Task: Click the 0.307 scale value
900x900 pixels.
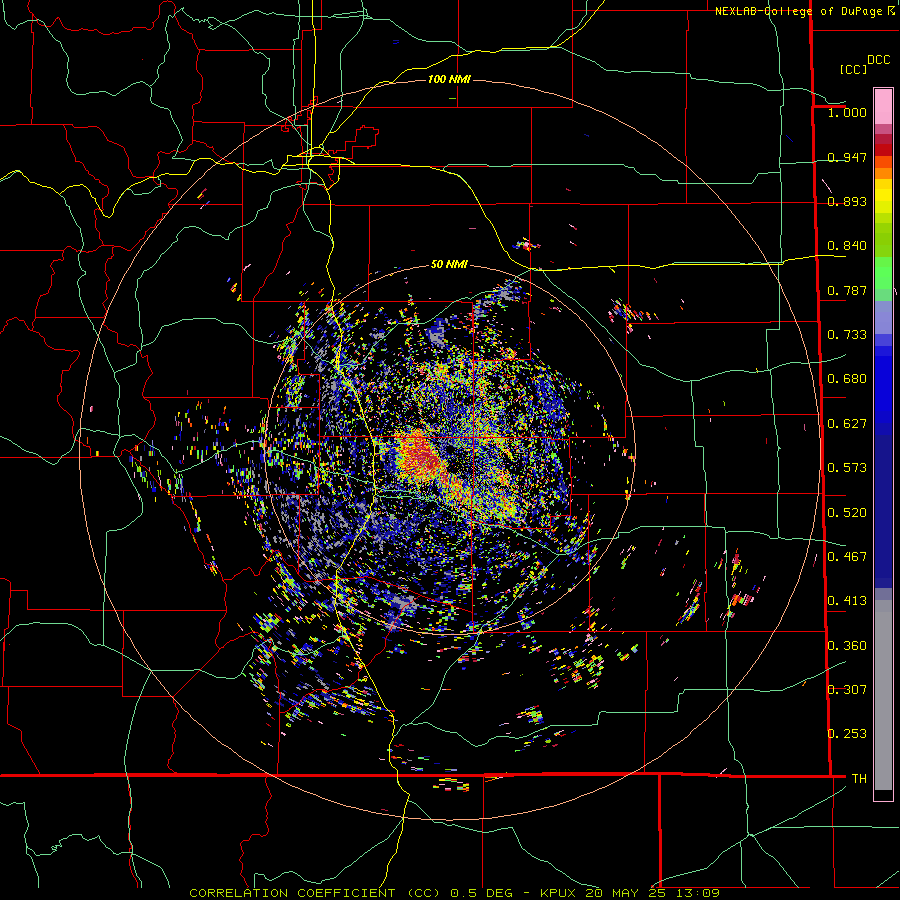Action: (847, 689)
